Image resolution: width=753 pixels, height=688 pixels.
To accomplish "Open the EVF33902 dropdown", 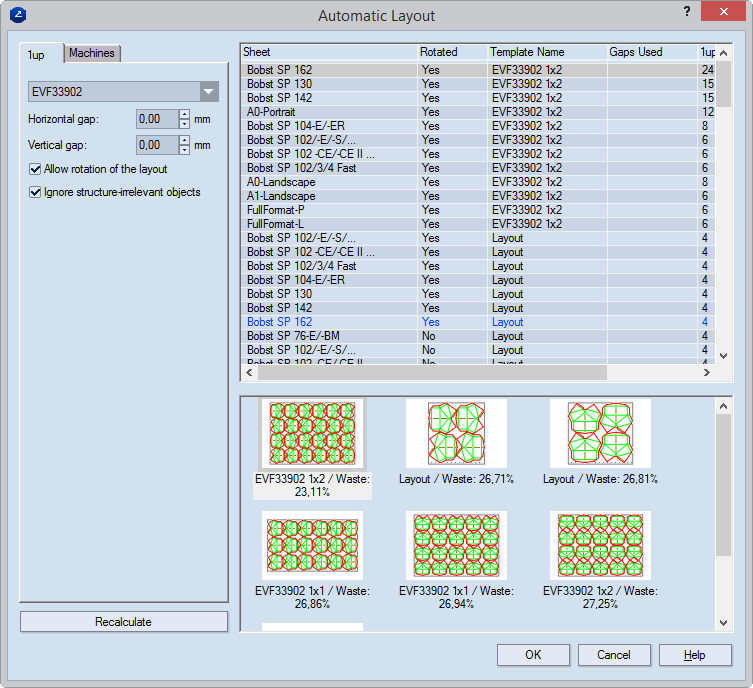I will (208, 92).
